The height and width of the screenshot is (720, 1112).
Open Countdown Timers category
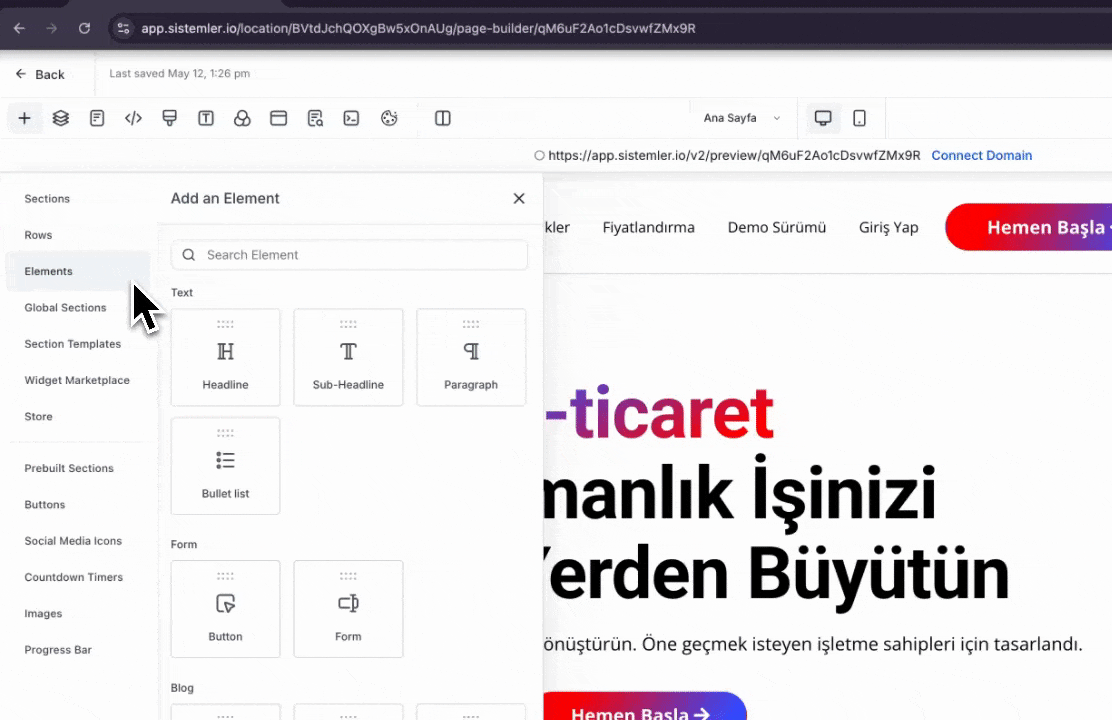coord(74,577)
